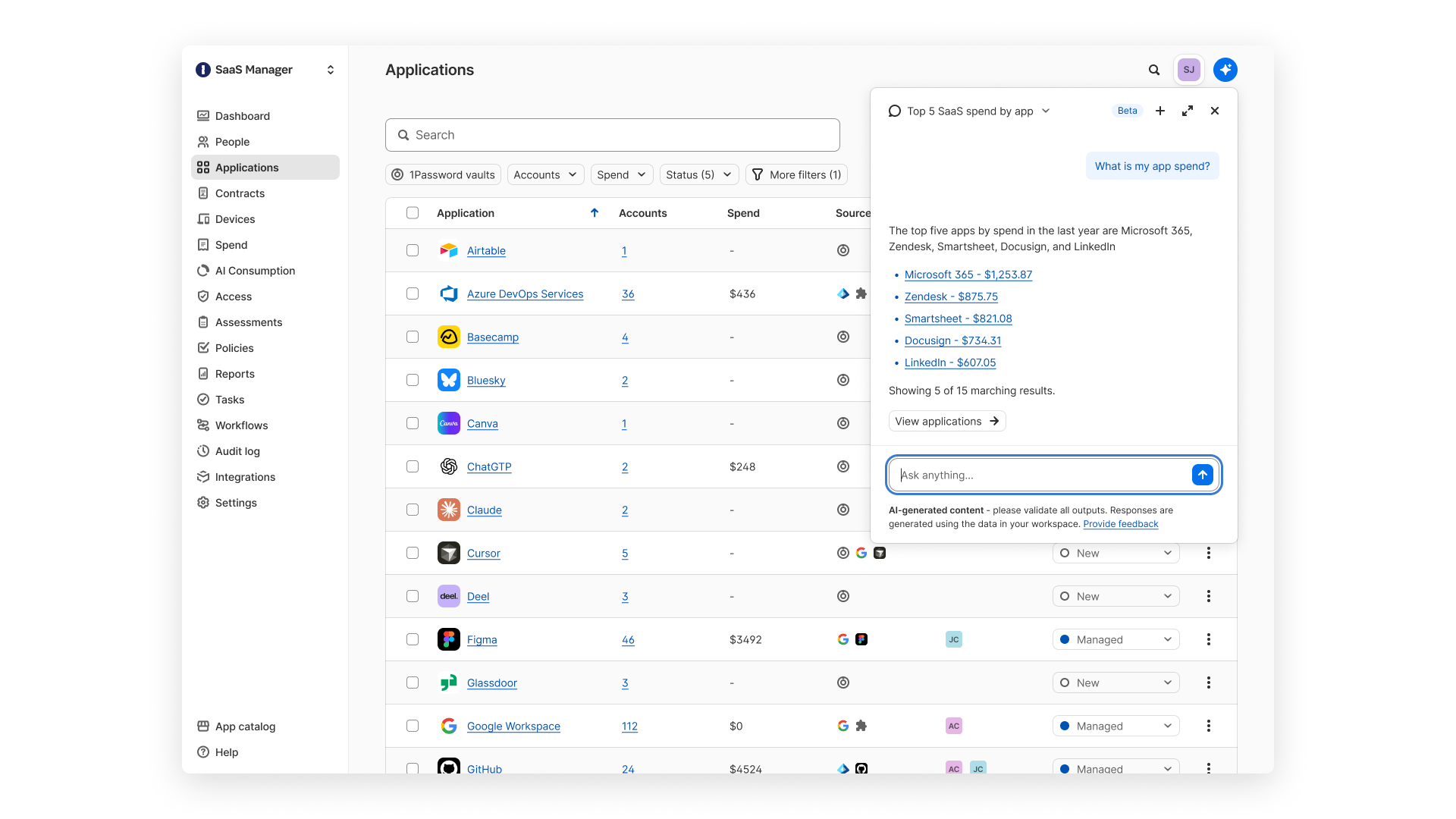Click the Airtable app logo

click(x=449, y=250)
